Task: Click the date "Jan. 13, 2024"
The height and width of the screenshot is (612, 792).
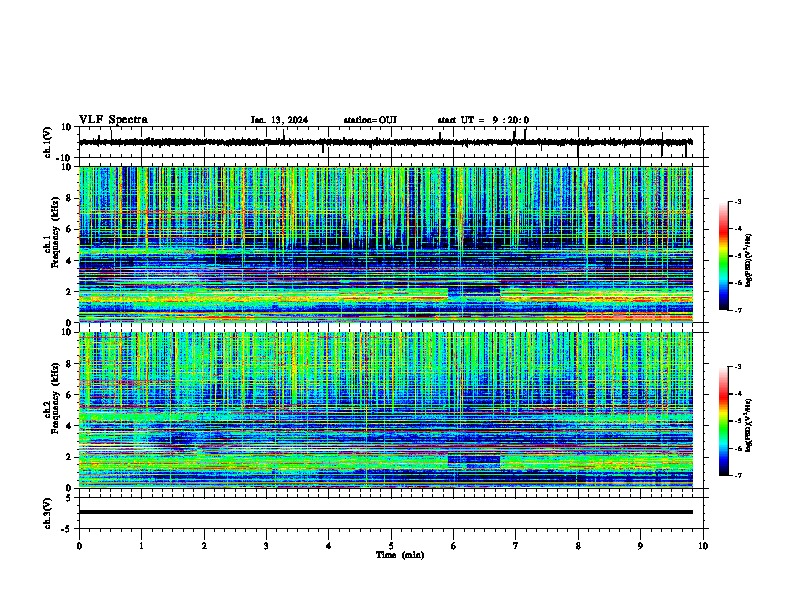Action: pos(279,120)
